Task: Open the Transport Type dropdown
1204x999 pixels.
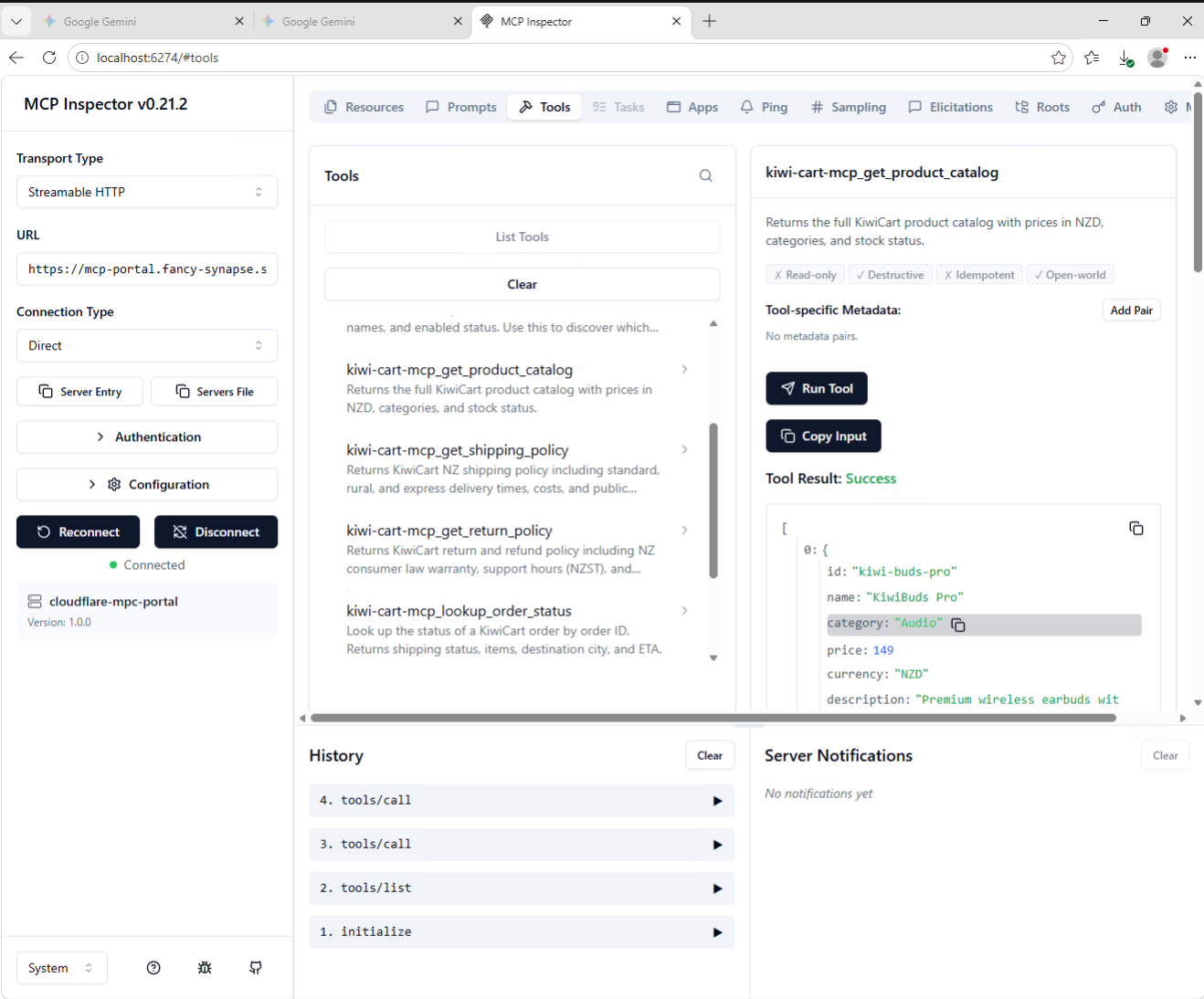Action: point(147,192)
